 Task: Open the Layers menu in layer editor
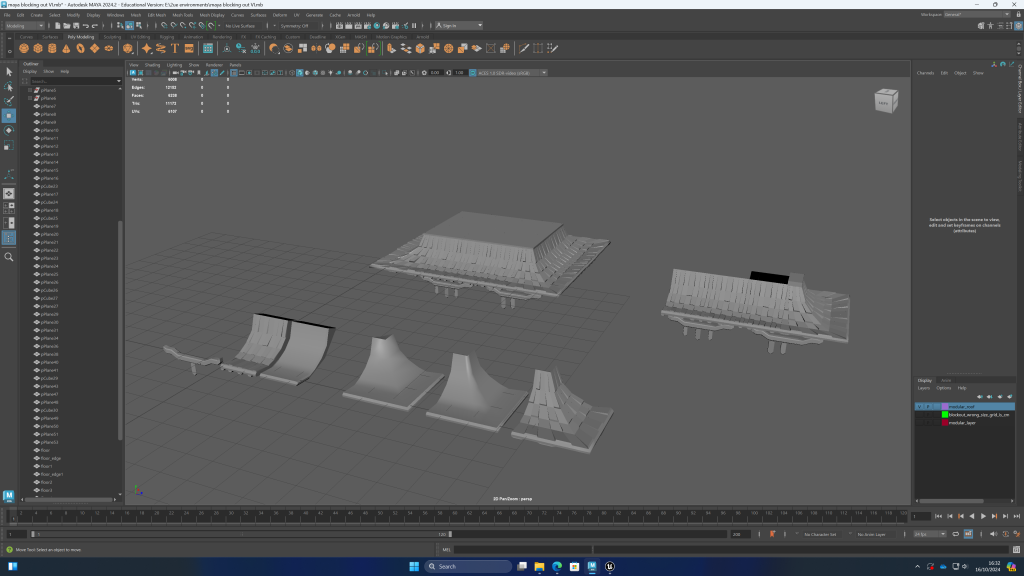pyautogui.click(x=924, y=387)
